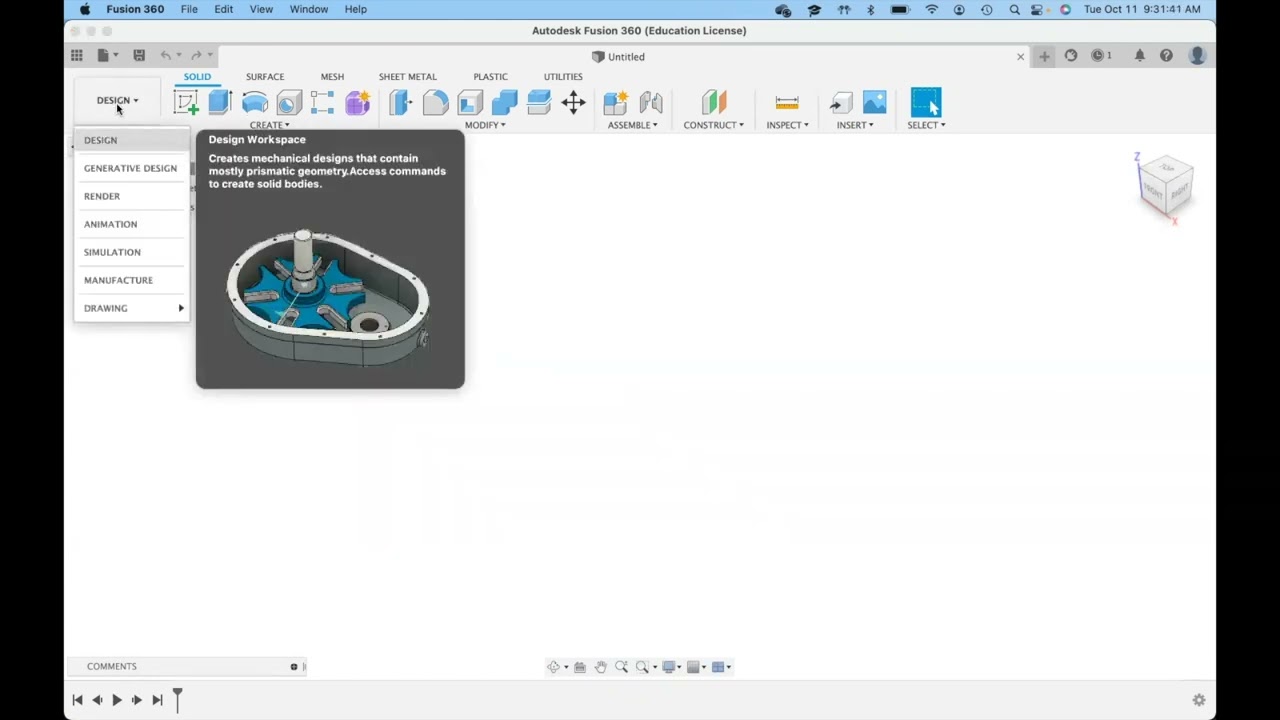This screenshot has width=1280, height=720.
Task: Expand the DRAWING submenu arrow
Action: point(181,308)
